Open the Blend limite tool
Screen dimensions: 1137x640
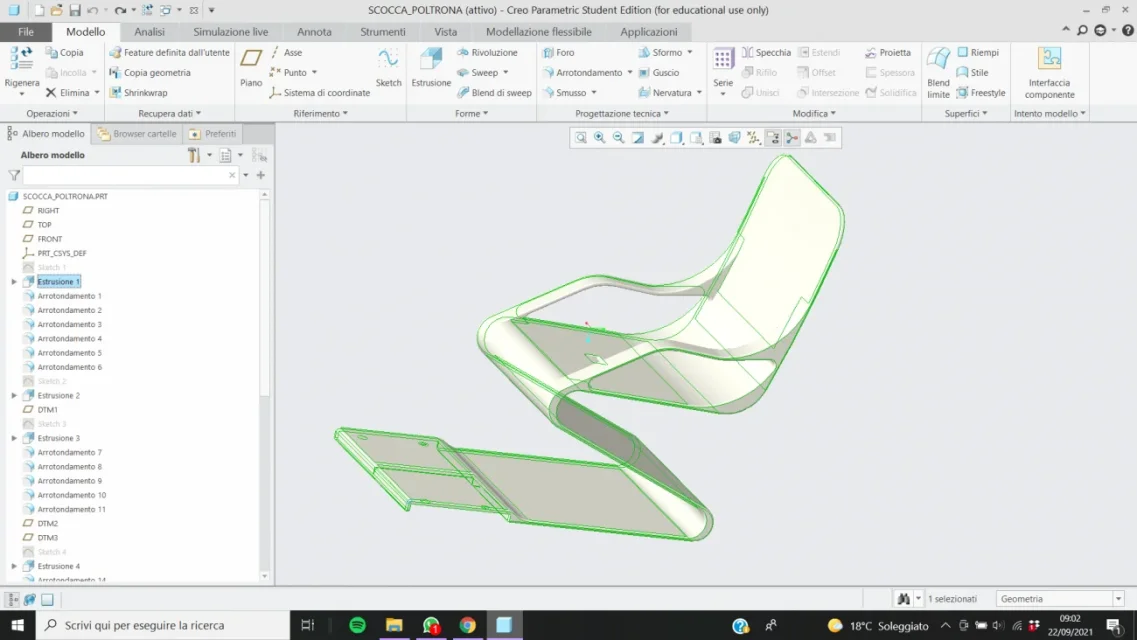point(938,72)
